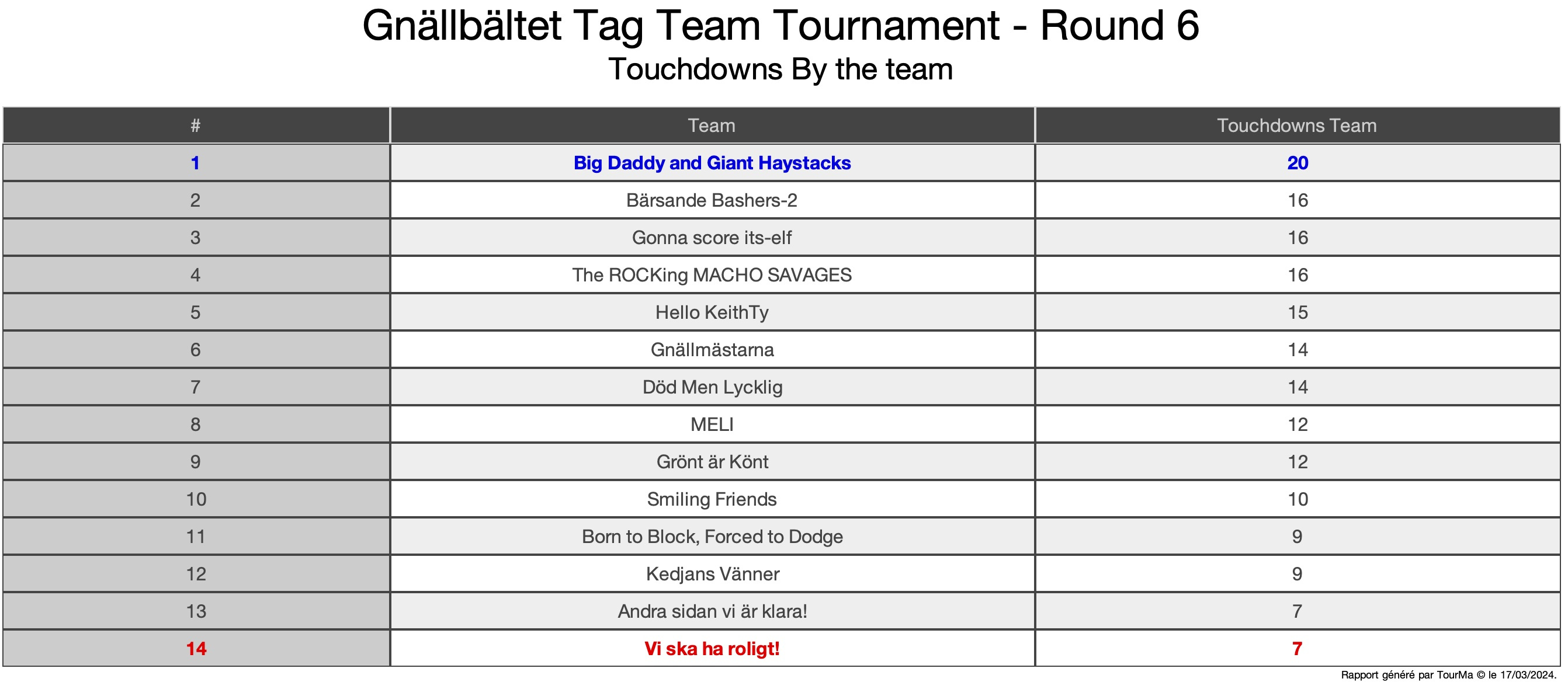This screenshot has height=696, width=1568.
Task: Click the TourMa report footer text
Action: coord(1448,675)
